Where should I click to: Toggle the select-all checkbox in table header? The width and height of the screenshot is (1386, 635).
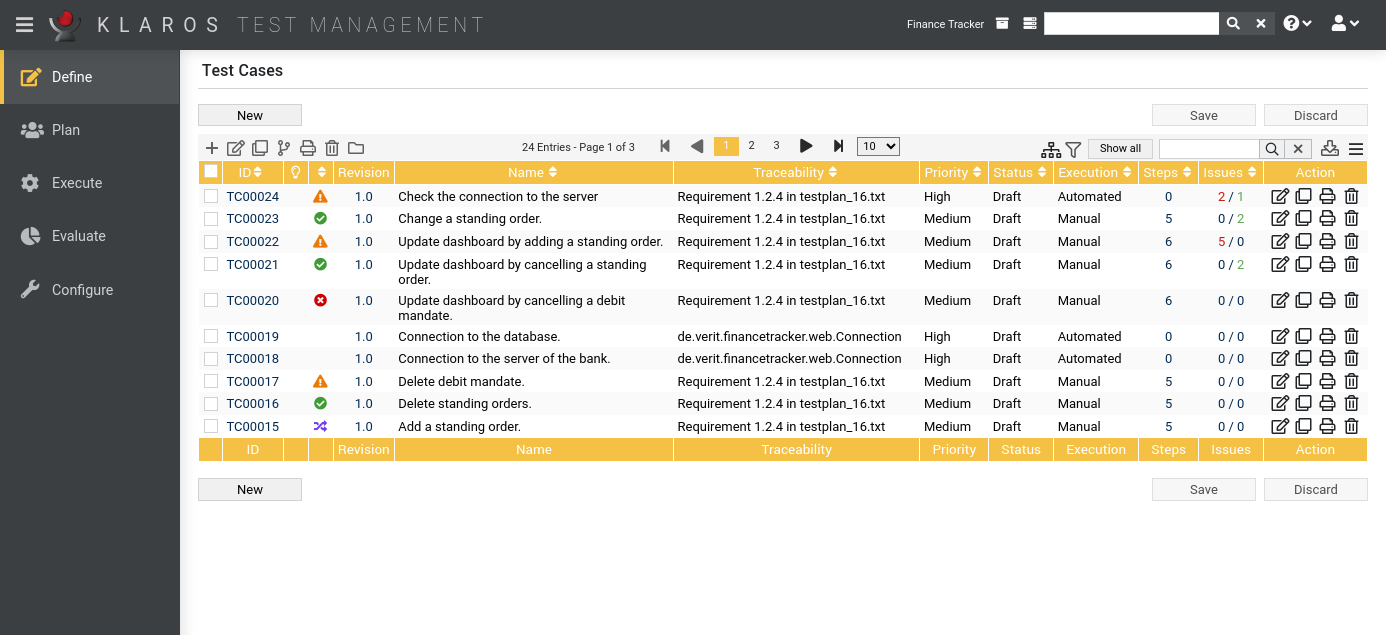[211, 172]
